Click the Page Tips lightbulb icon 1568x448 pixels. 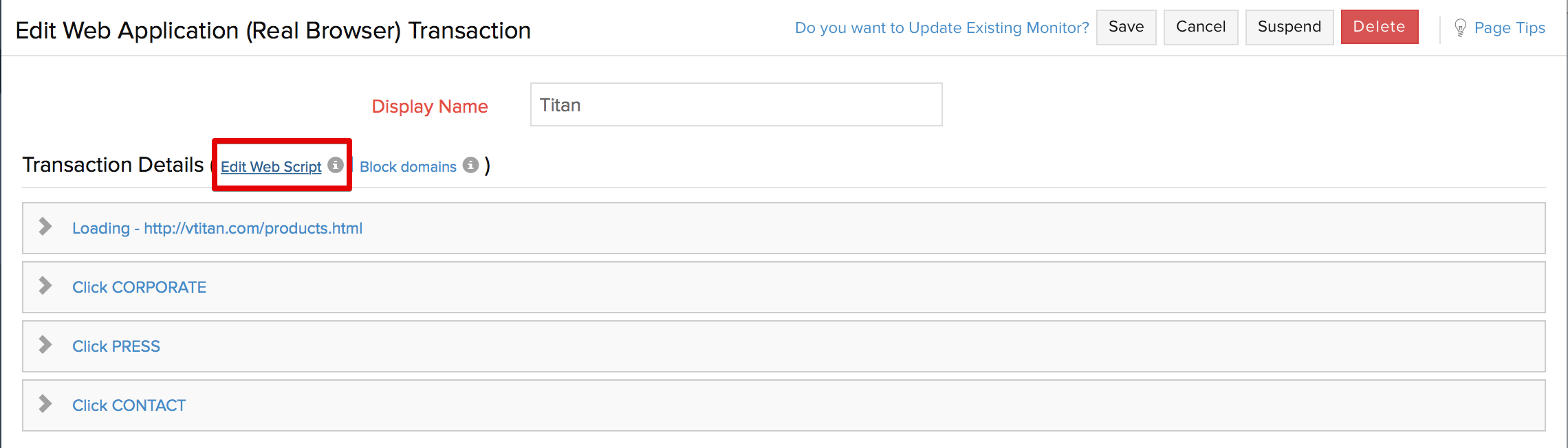tap(1460, 28)
